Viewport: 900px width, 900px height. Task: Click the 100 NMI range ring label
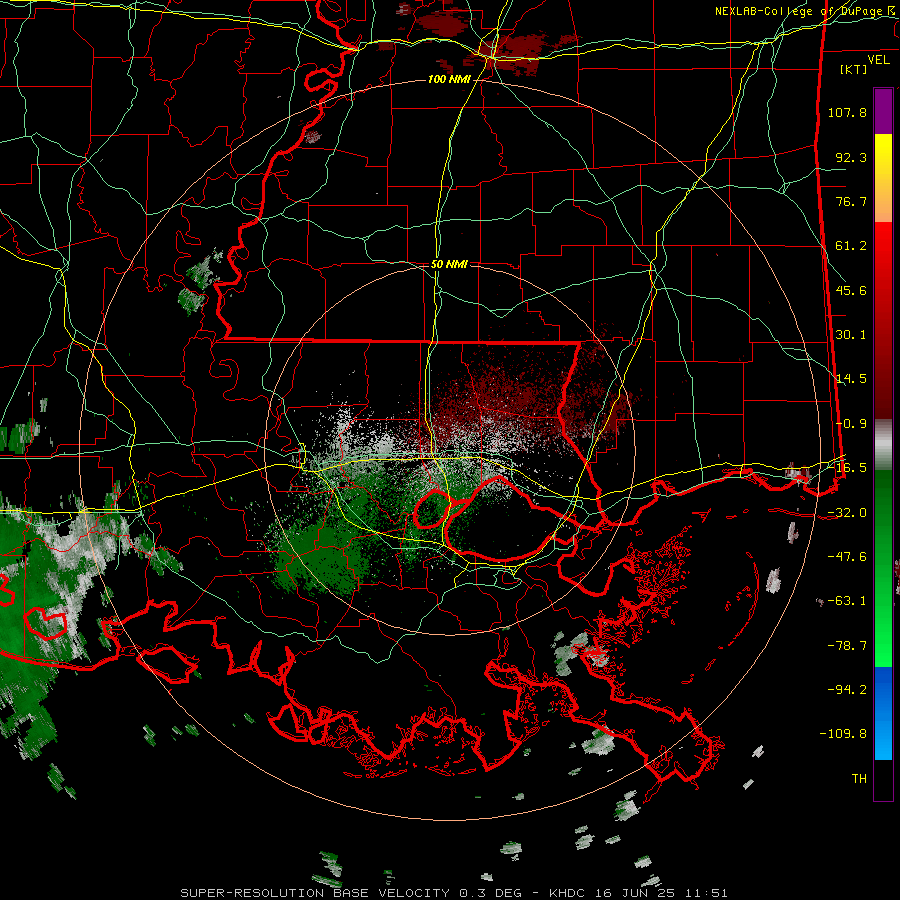pos(449,79)
